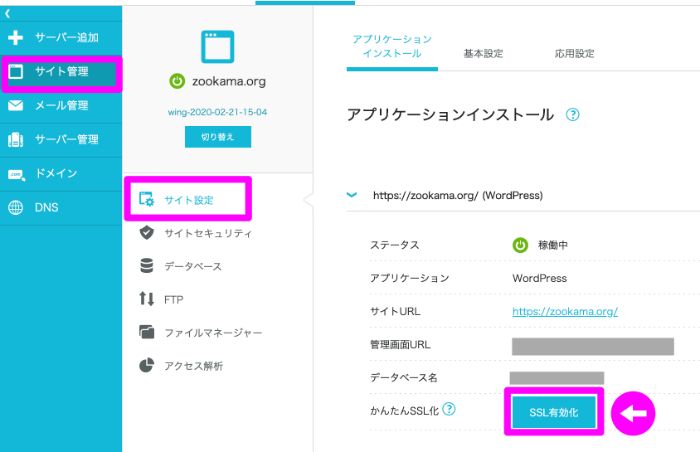Viewport: 700px width, 452px height.
Task: Click the 管理画面URL row label
Action: click(400, 344)
